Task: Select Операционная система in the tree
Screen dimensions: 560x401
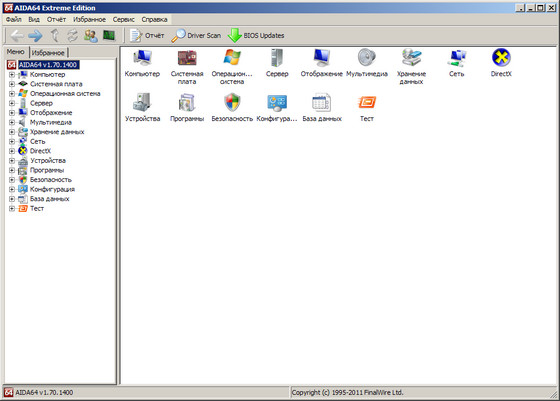Action: tap(65, 94)
